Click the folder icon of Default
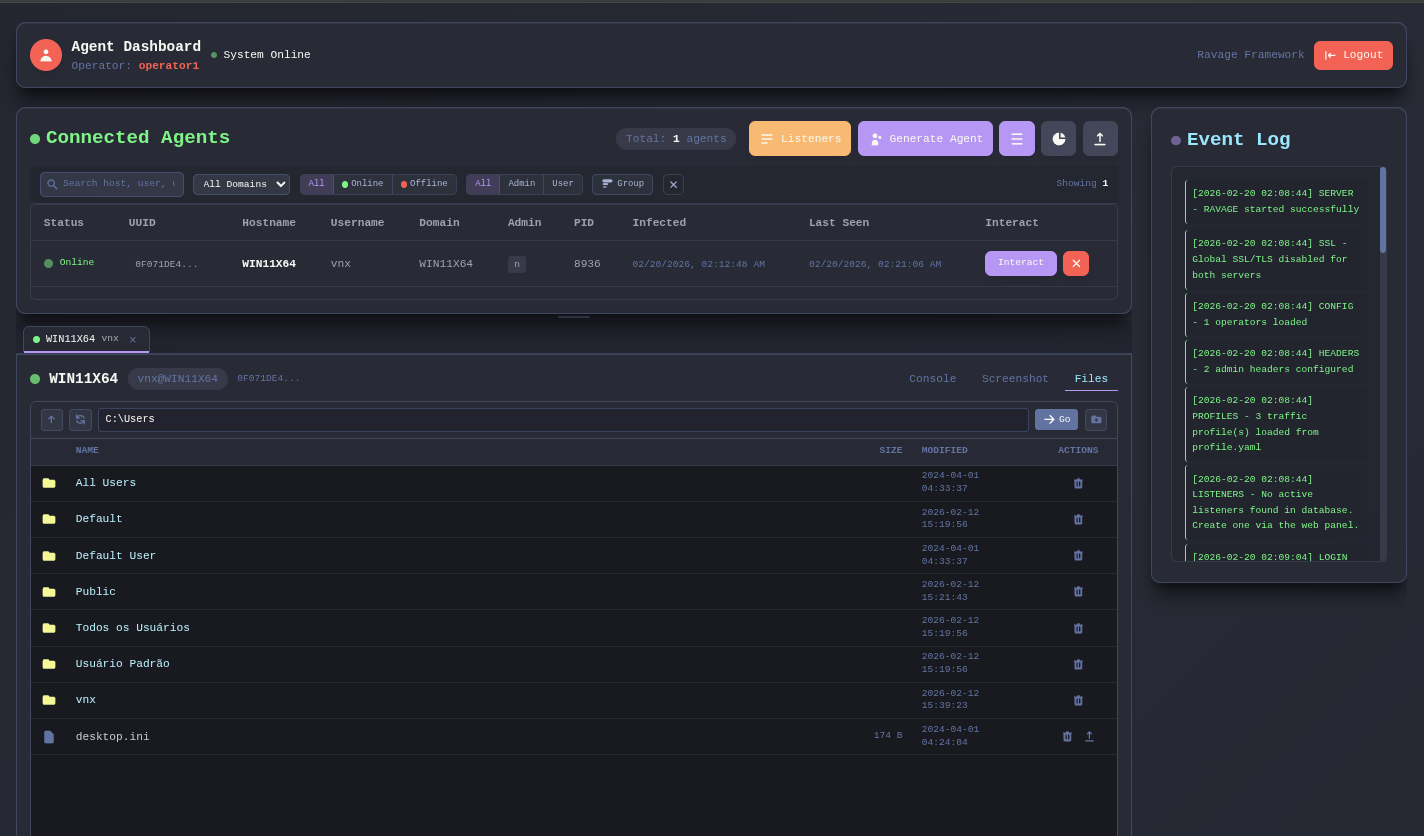The width and height of the screenshot is (1424, 836). point(49,519)
